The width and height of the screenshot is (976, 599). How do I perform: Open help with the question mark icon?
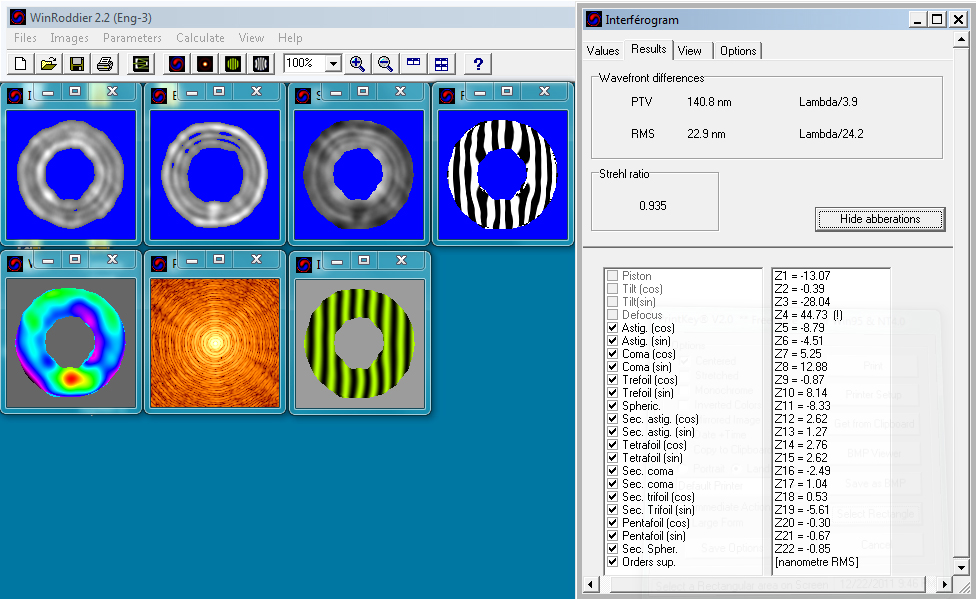click(x=478, y=64)
